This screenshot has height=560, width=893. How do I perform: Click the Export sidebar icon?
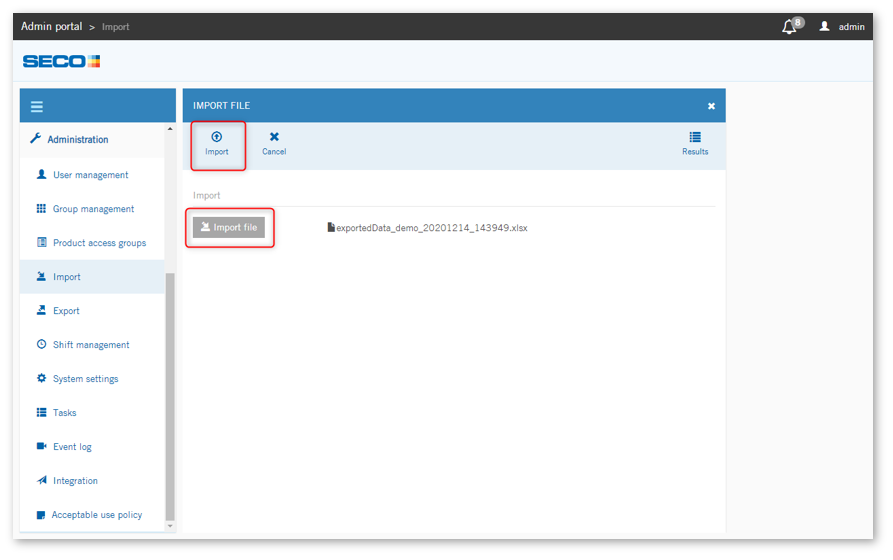41,310
